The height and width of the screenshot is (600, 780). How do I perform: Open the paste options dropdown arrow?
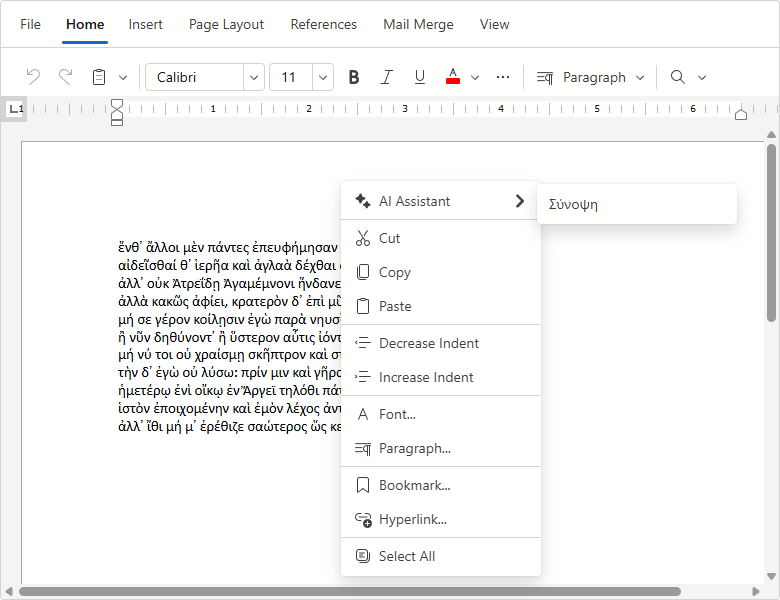123,78
